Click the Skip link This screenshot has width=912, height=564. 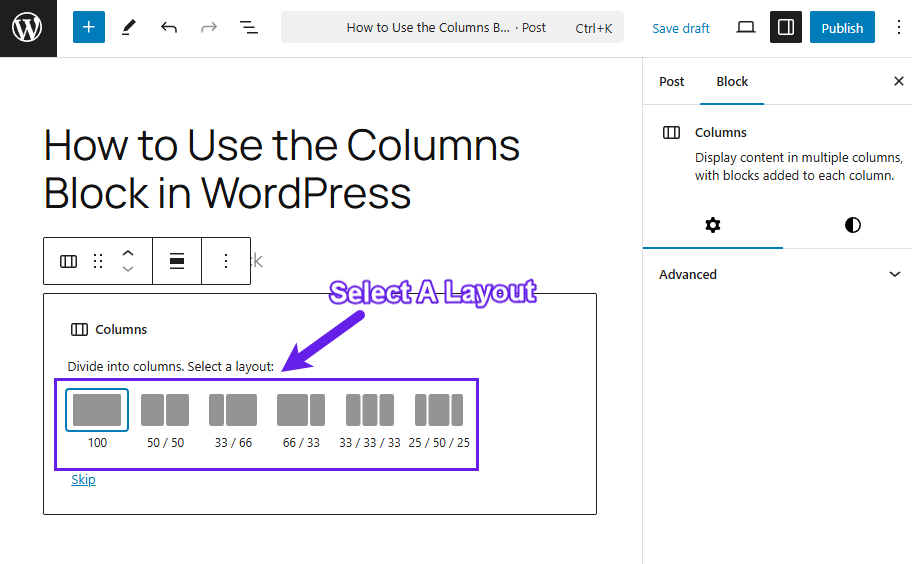(83, 480)
